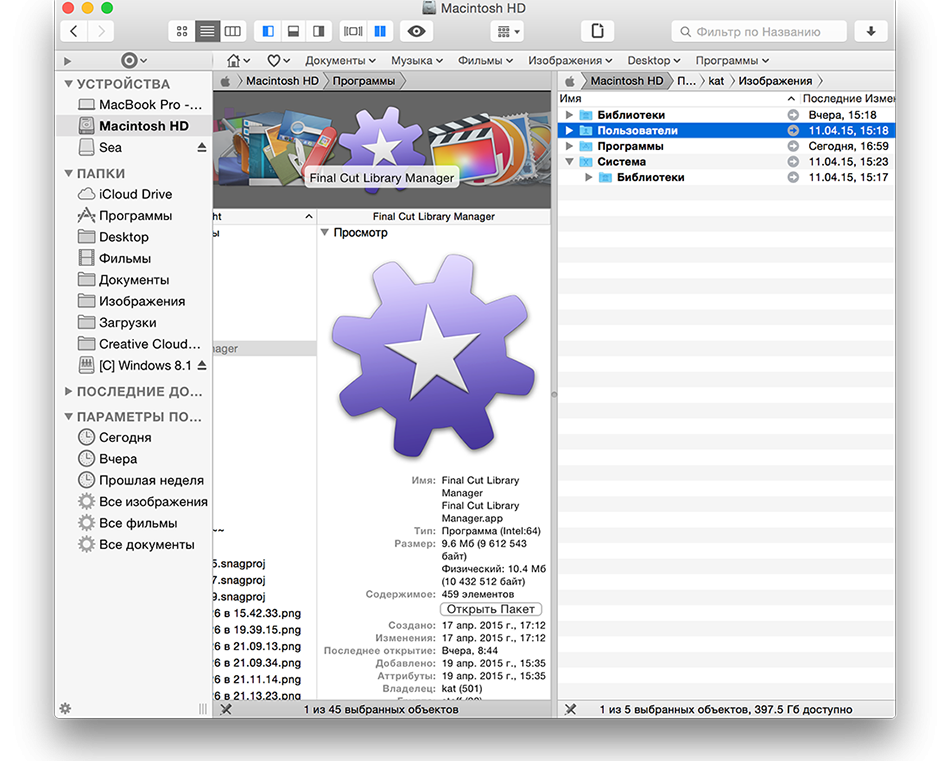The width and height of the screenshot is (950, 761).
Task: Select the Прошлая неделя smart search
Action: (141, 480)
